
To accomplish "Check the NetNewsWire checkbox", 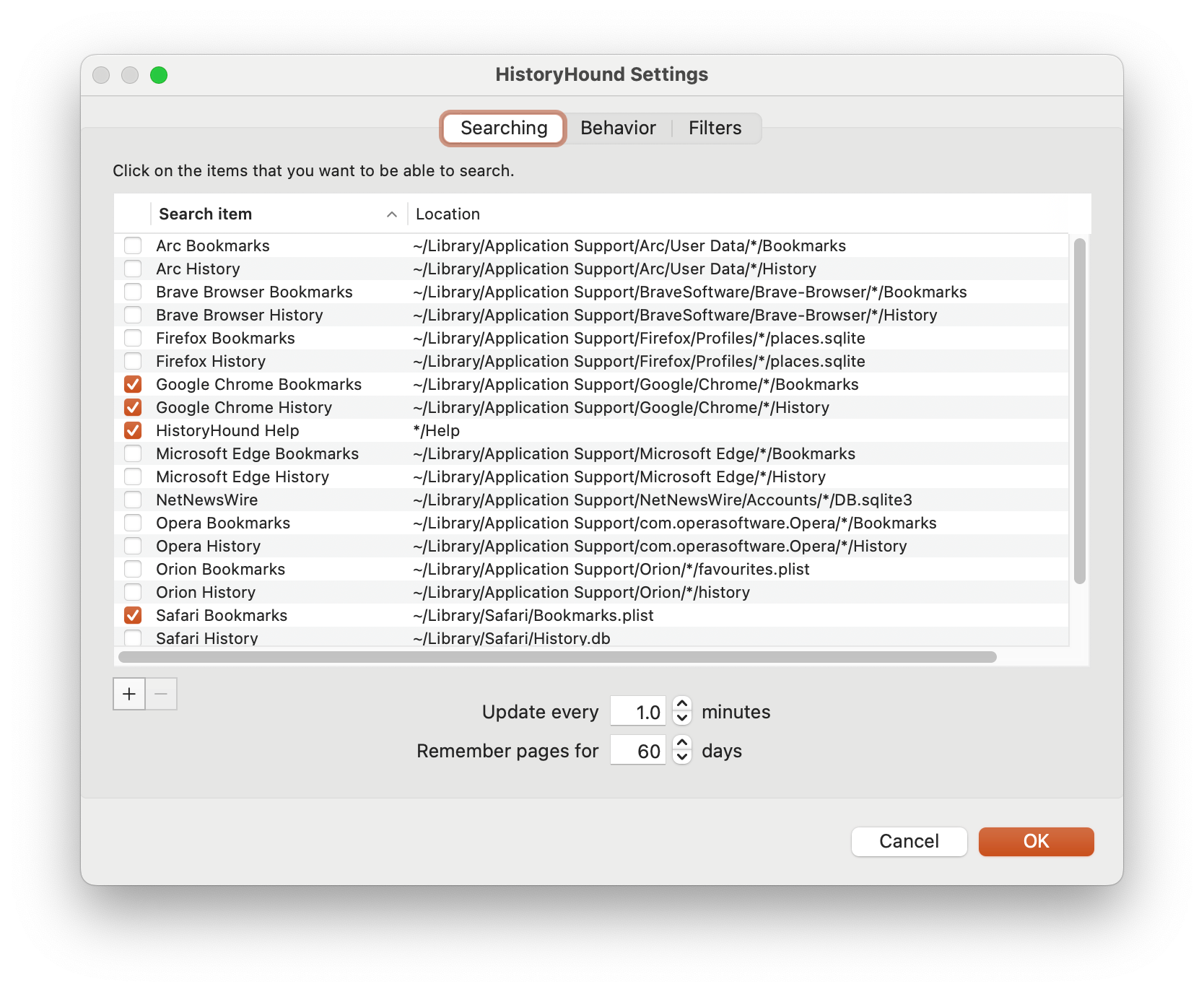I will point(133,500).
